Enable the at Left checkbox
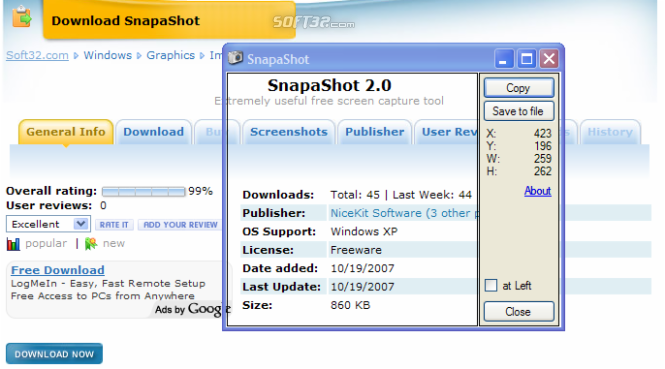This screenshot has width=665, height=369. tap(491, 285)
